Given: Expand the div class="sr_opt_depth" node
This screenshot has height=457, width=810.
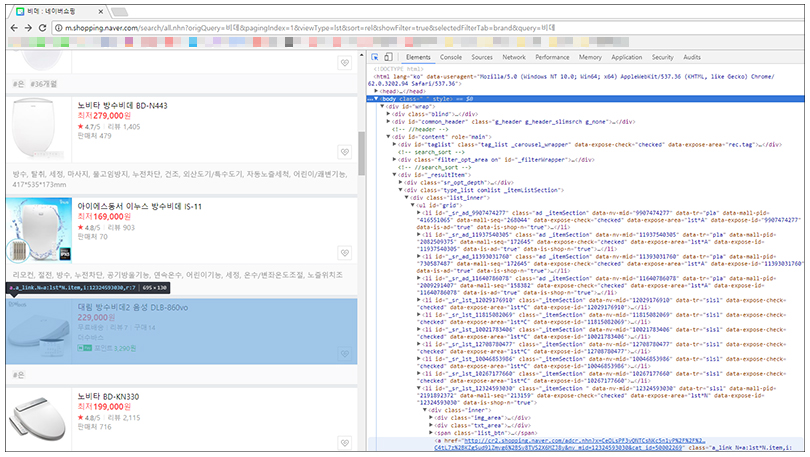Looking at the screenshot, I should point(400,182).
